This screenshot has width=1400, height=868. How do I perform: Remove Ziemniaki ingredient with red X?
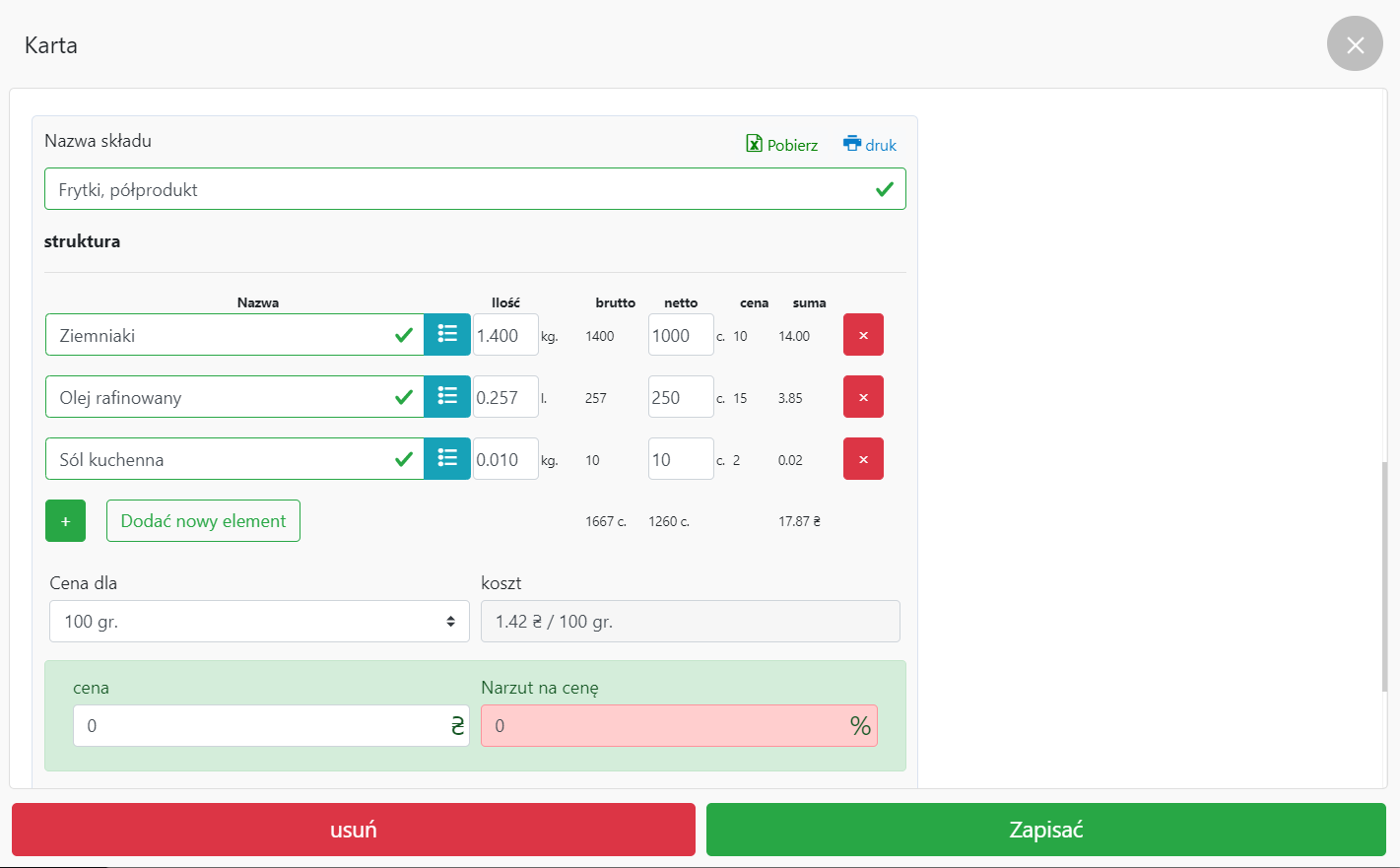click(x=863, y=335)
